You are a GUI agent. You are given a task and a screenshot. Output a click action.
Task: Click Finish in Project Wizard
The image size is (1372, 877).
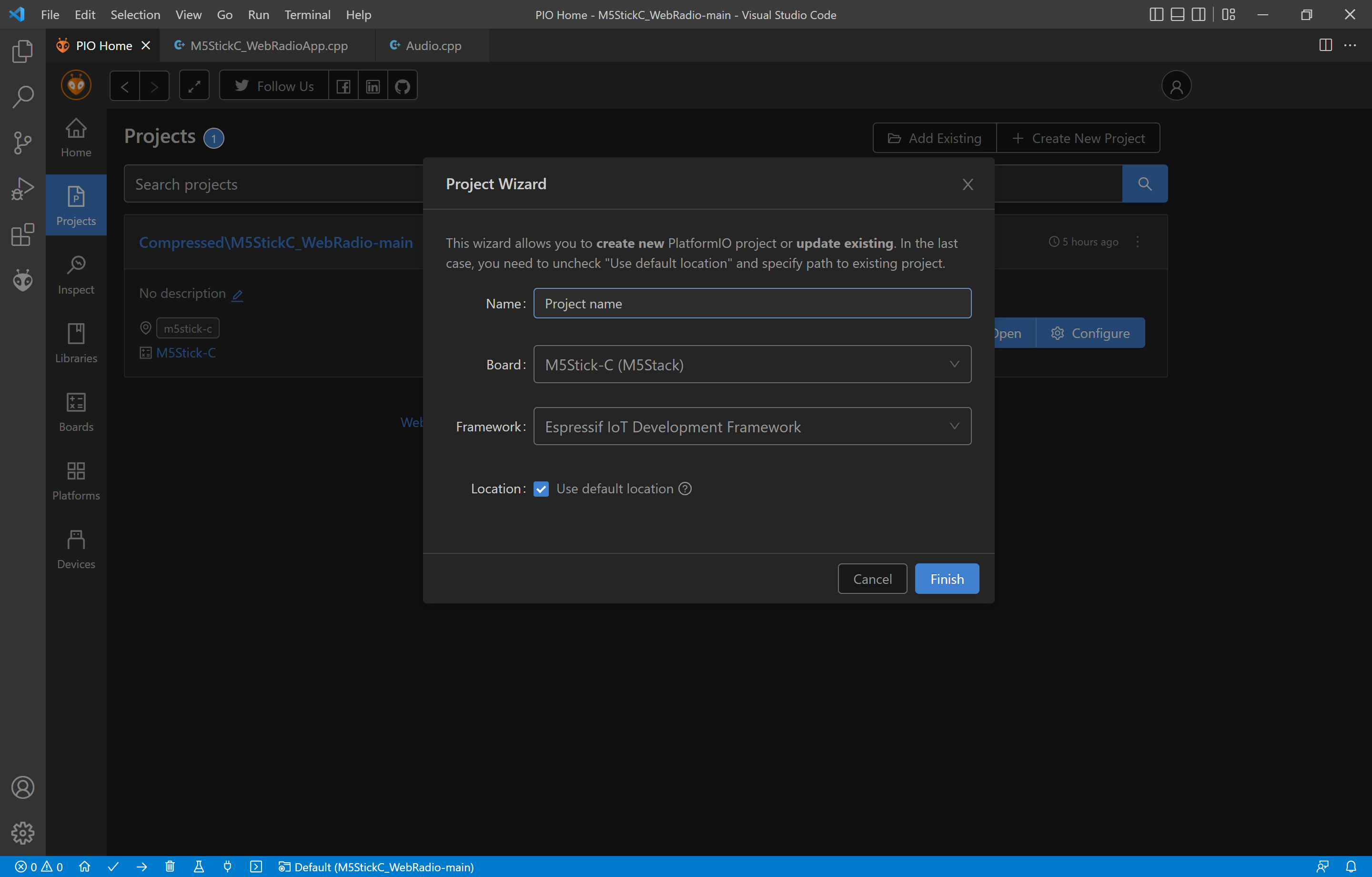coord(947,579)
